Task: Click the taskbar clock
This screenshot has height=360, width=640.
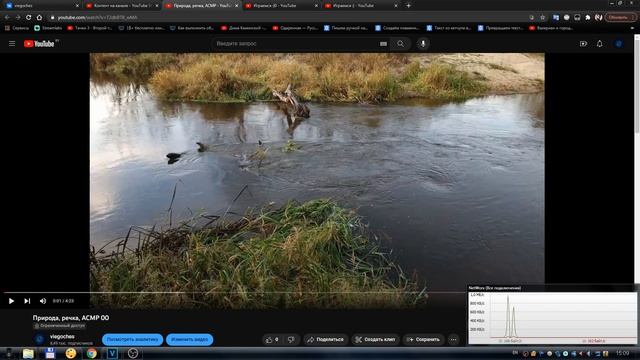Action: (x=622, y=353)
